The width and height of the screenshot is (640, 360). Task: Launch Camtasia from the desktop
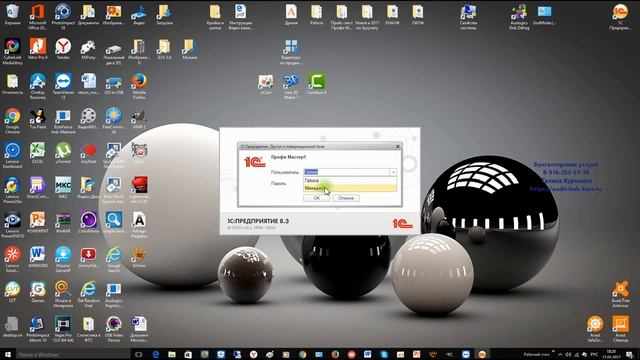click(317, 84)
